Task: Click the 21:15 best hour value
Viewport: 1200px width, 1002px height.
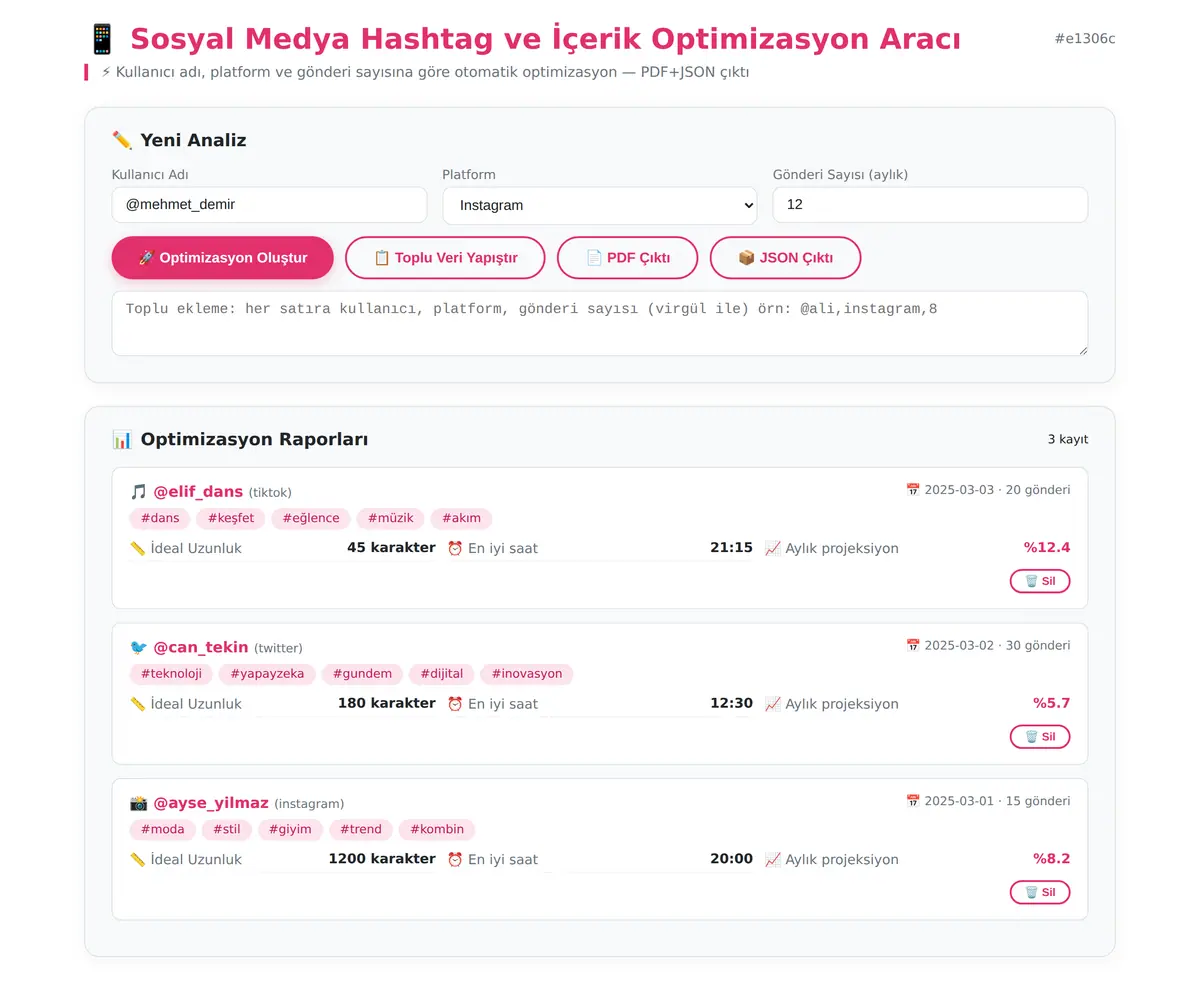Action: tap(731, 547)
